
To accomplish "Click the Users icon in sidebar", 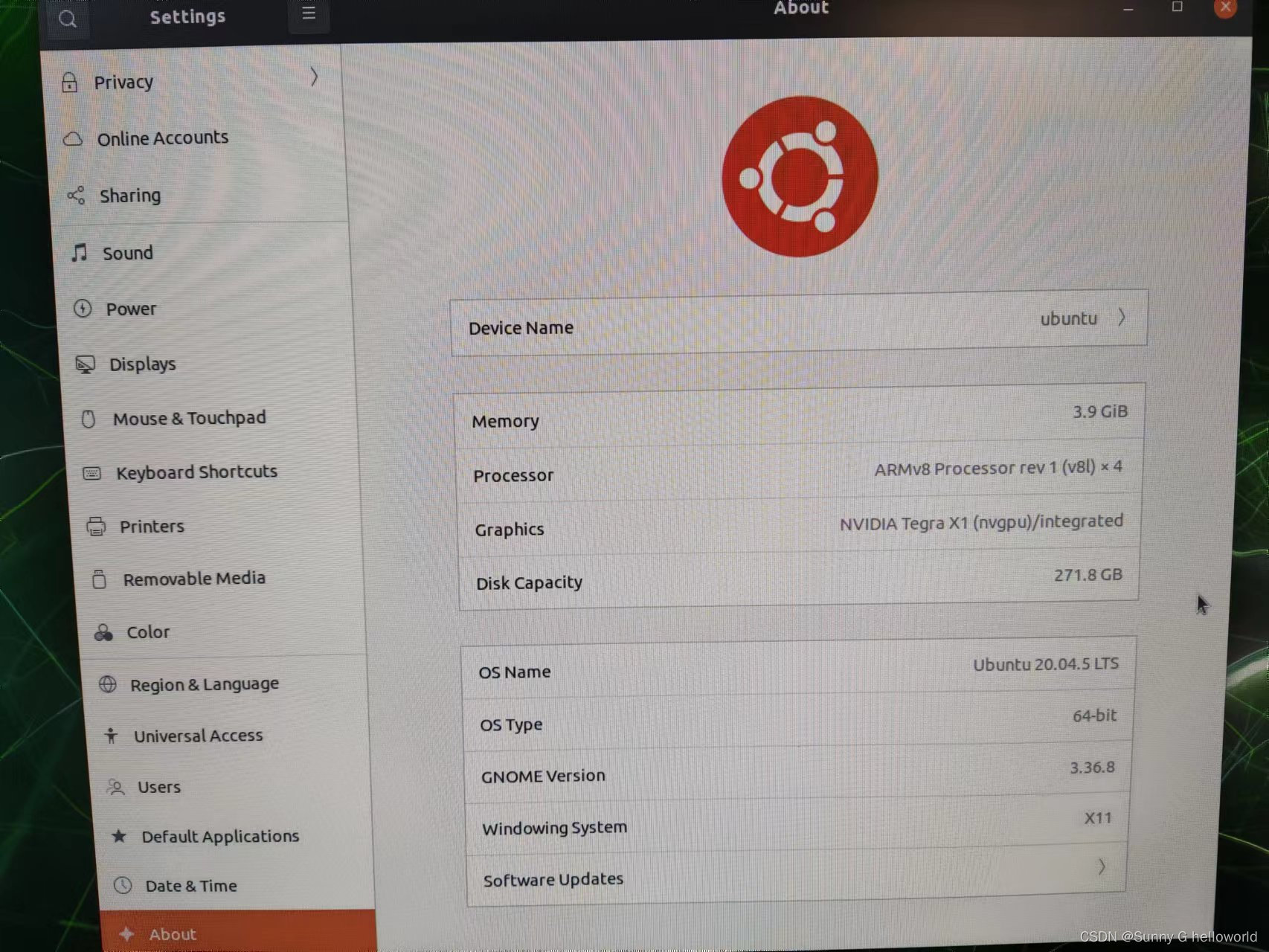I will point(115,787).
